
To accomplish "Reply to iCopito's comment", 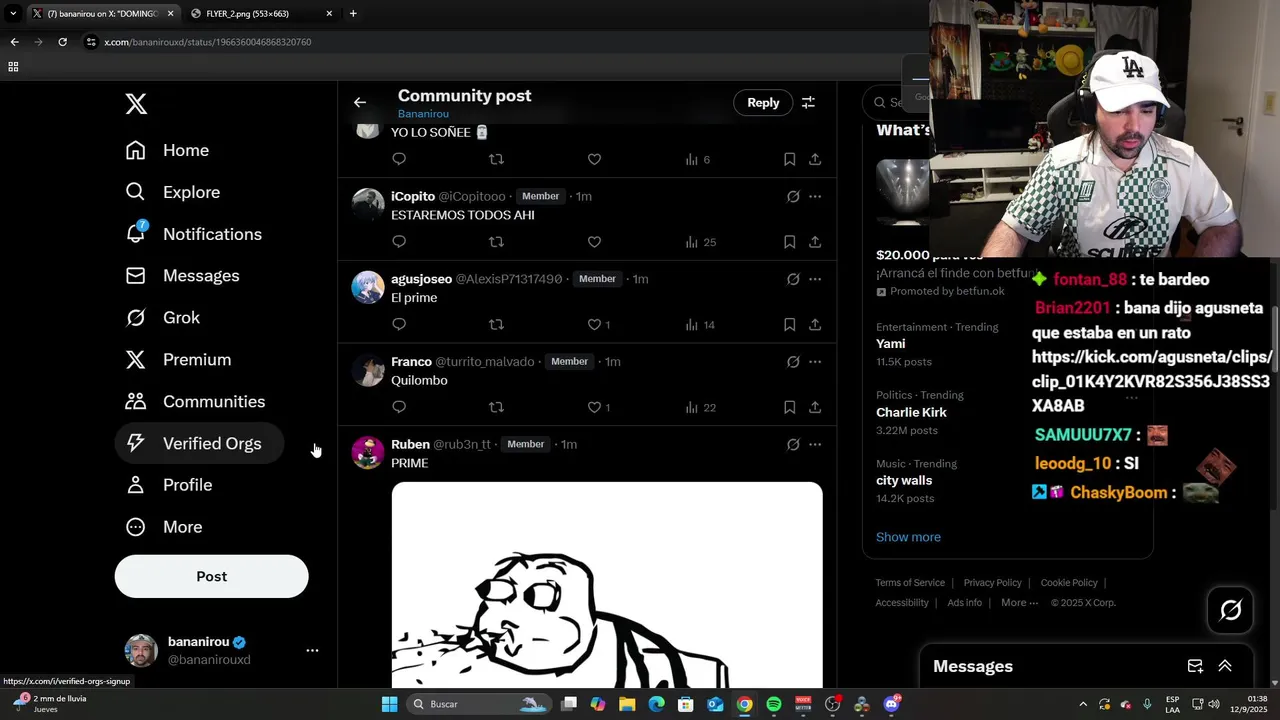I will (x=399, y=242).
